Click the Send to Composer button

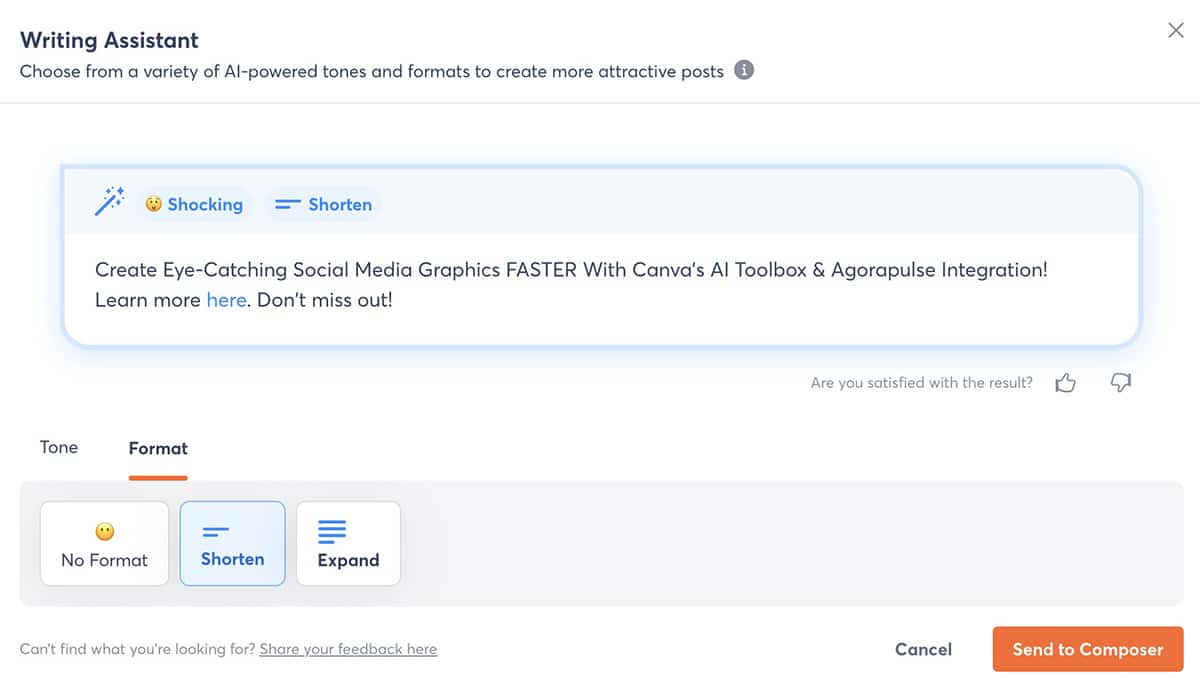1087,649
